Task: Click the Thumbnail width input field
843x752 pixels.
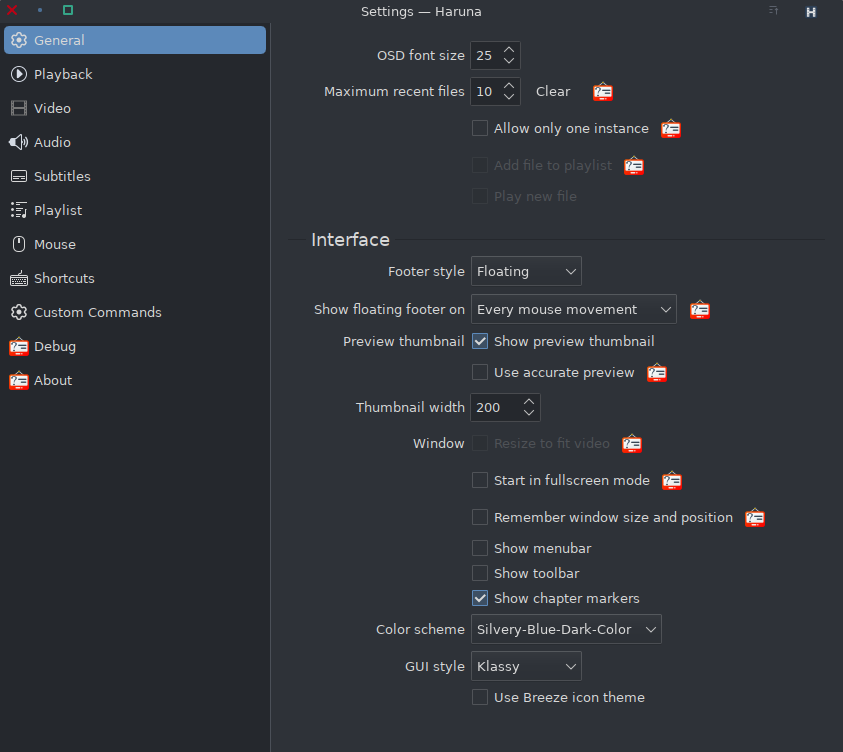Action: point(494,407)
